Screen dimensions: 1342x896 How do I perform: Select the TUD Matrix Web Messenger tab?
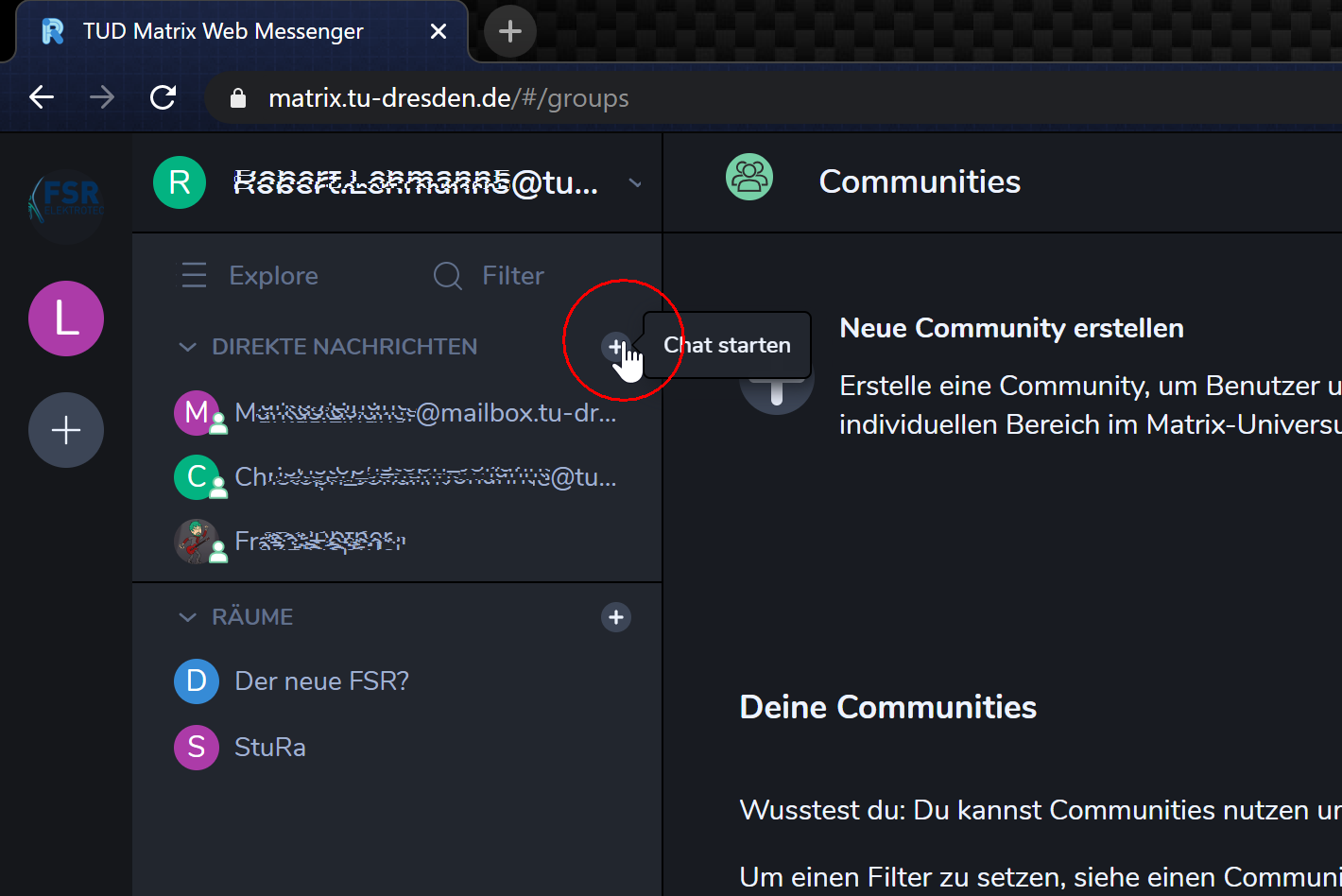tap(223, 31)
